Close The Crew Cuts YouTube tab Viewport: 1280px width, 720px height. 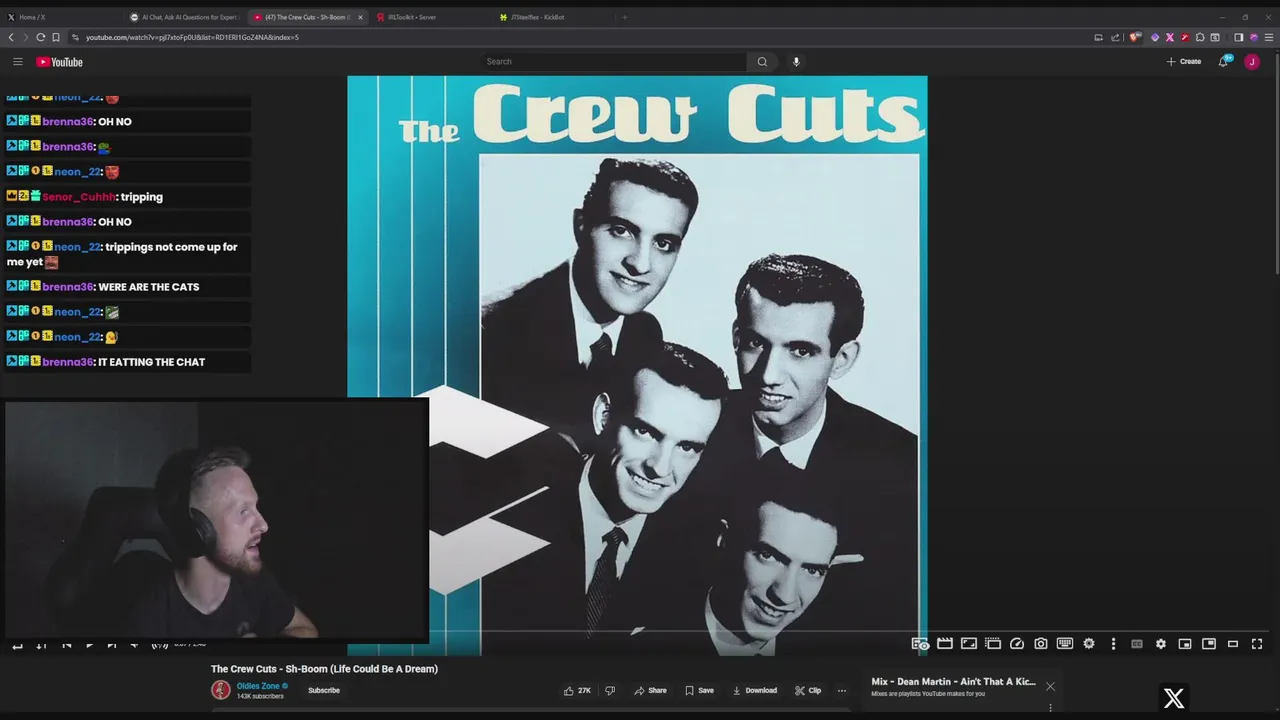click(360, 17)
